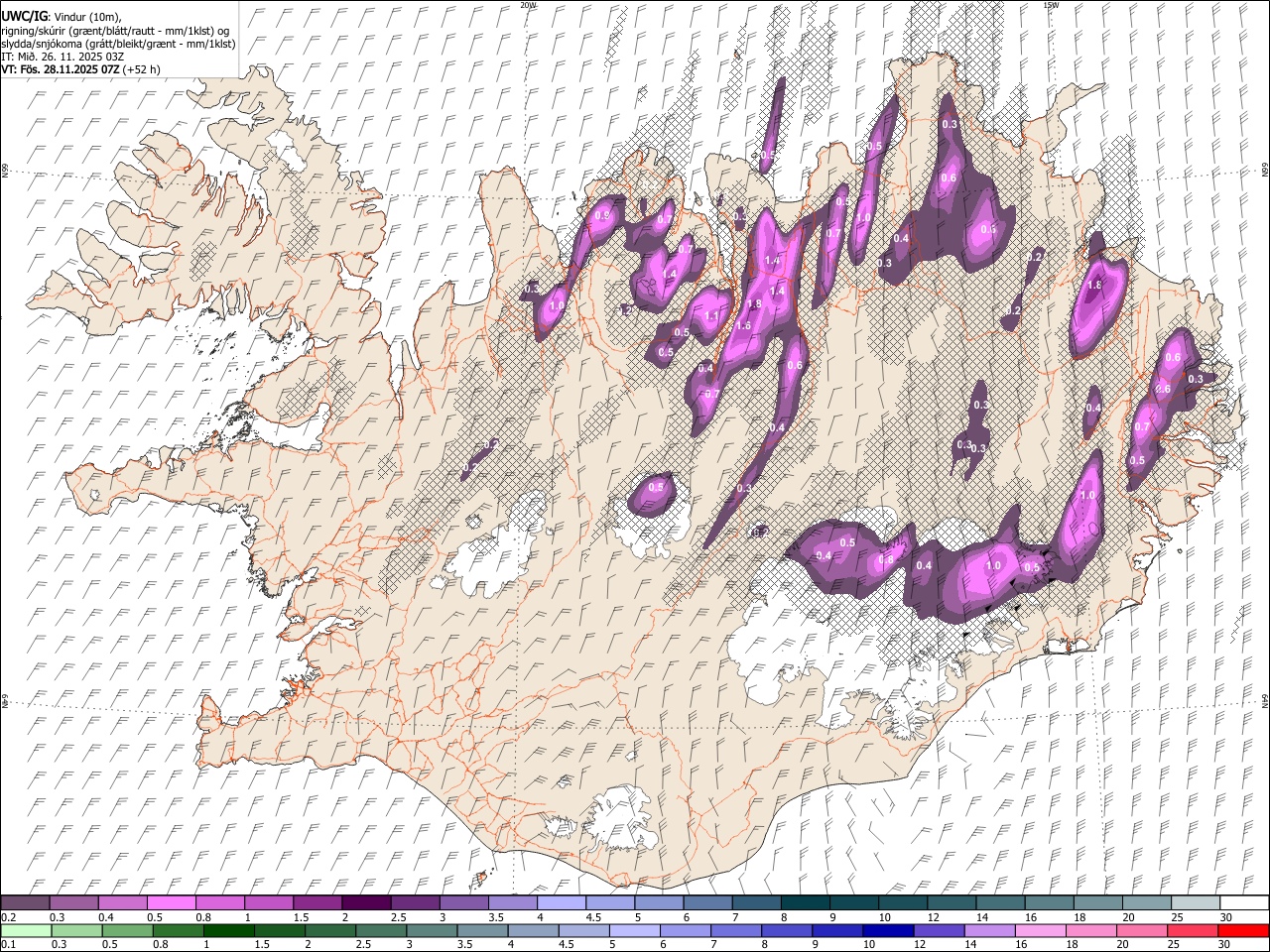
Task: Select the violet 12 swatch in lower legend
Action: pos(938,931)
